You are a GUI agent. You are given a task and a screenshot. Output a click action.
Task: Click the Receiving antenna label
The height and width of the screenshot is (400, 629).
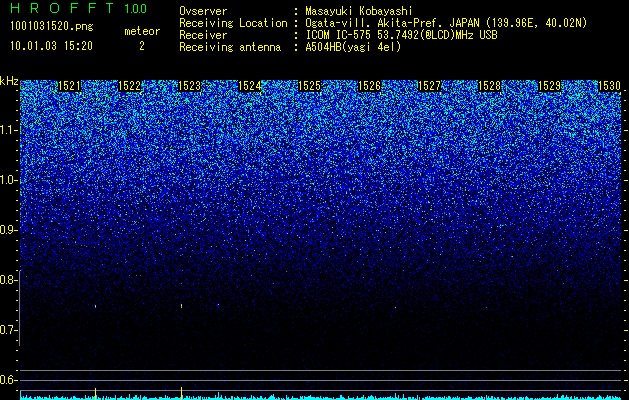pyautogui.click(x=230, y=47)
